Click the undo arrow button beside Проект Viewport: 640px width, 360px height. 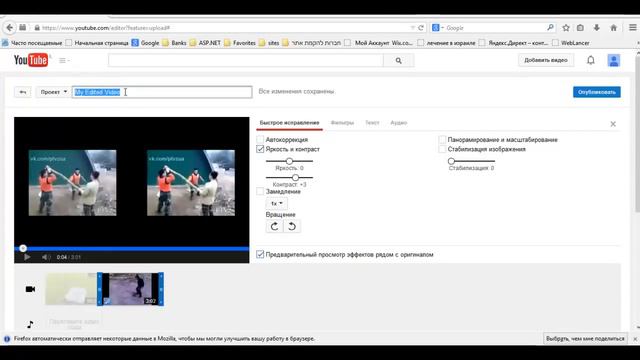(23, 92)
